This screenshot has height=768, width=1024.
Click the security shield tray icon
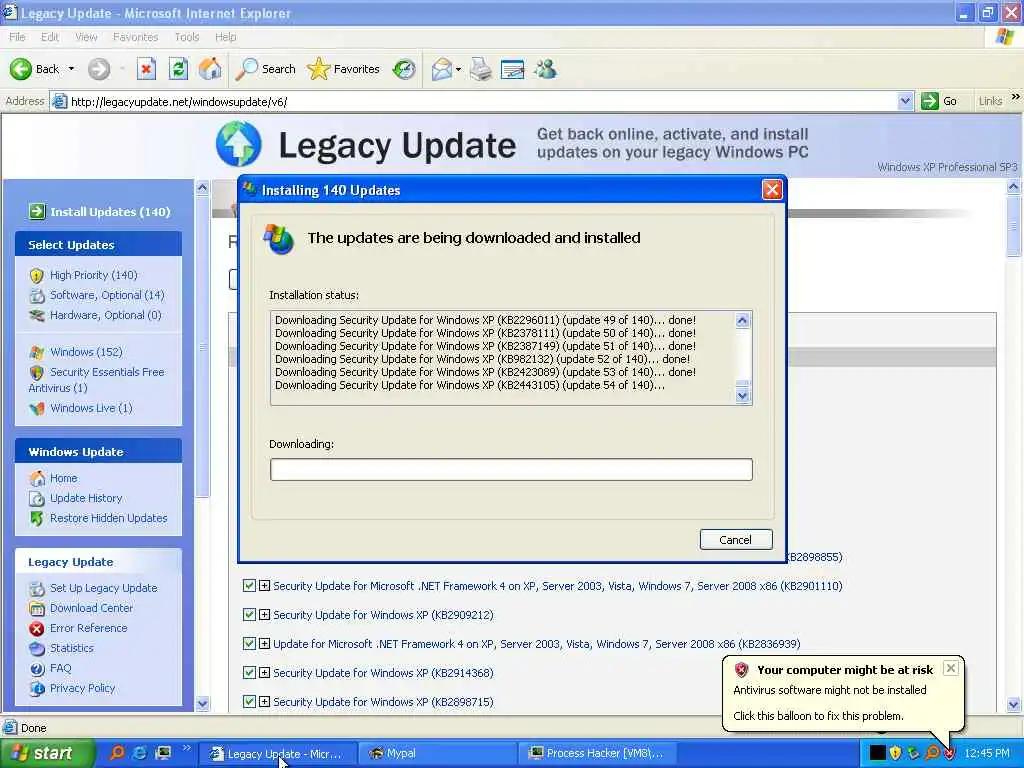895,753
